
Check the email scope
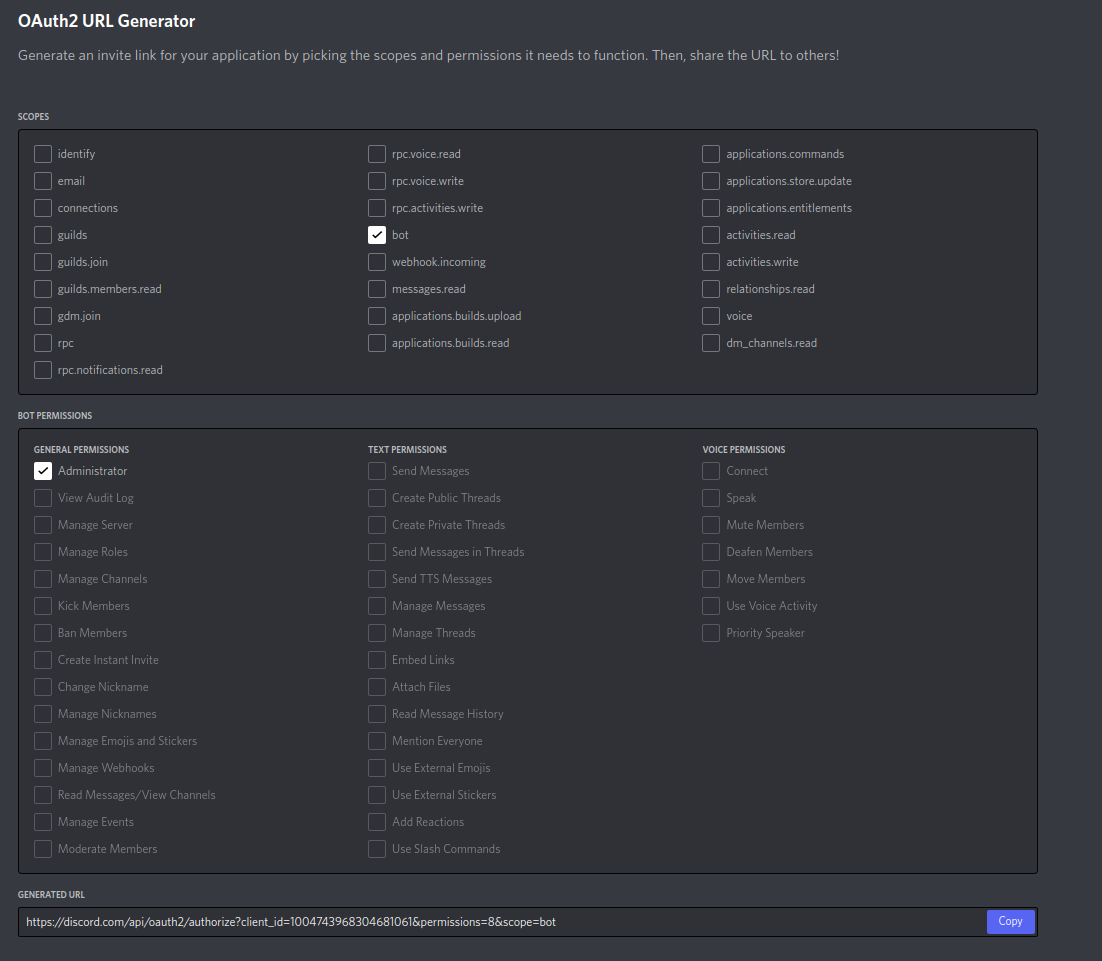pos(42,181)
